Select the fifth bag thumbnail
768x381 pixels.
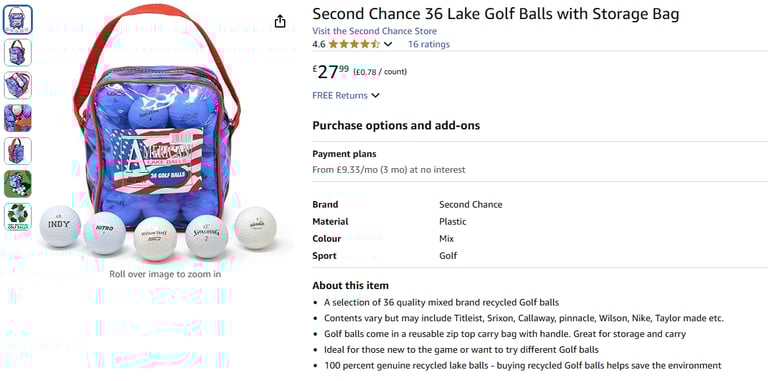[x=18, y=151]
